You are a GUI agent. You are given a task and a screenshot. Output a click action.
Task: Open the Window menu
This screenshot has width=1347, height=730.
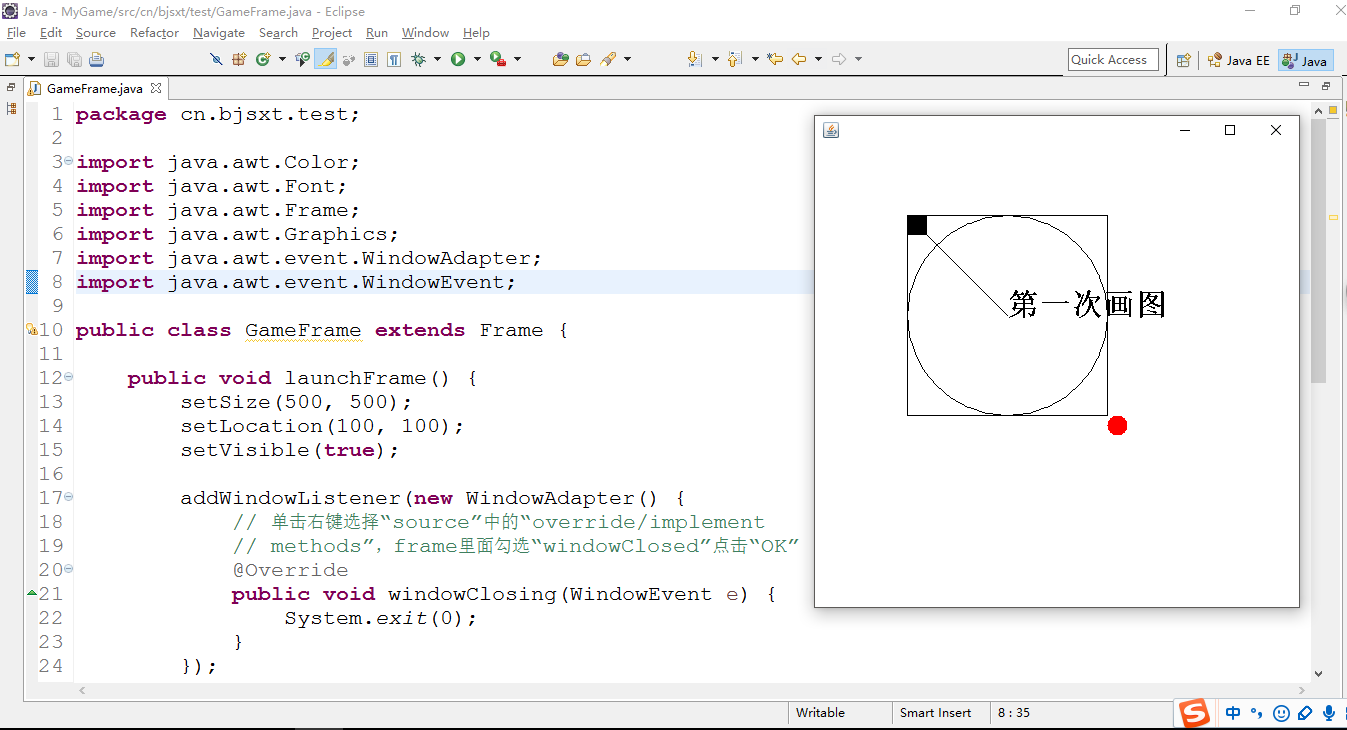[x=425, y=33]
